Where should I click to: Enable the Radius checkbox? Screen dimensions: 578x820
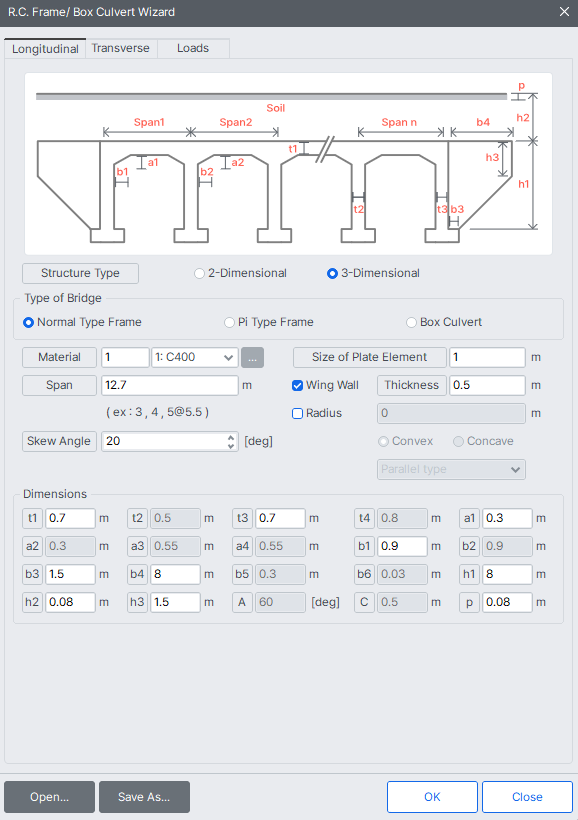pyautogui.click(x=297, y=413)
